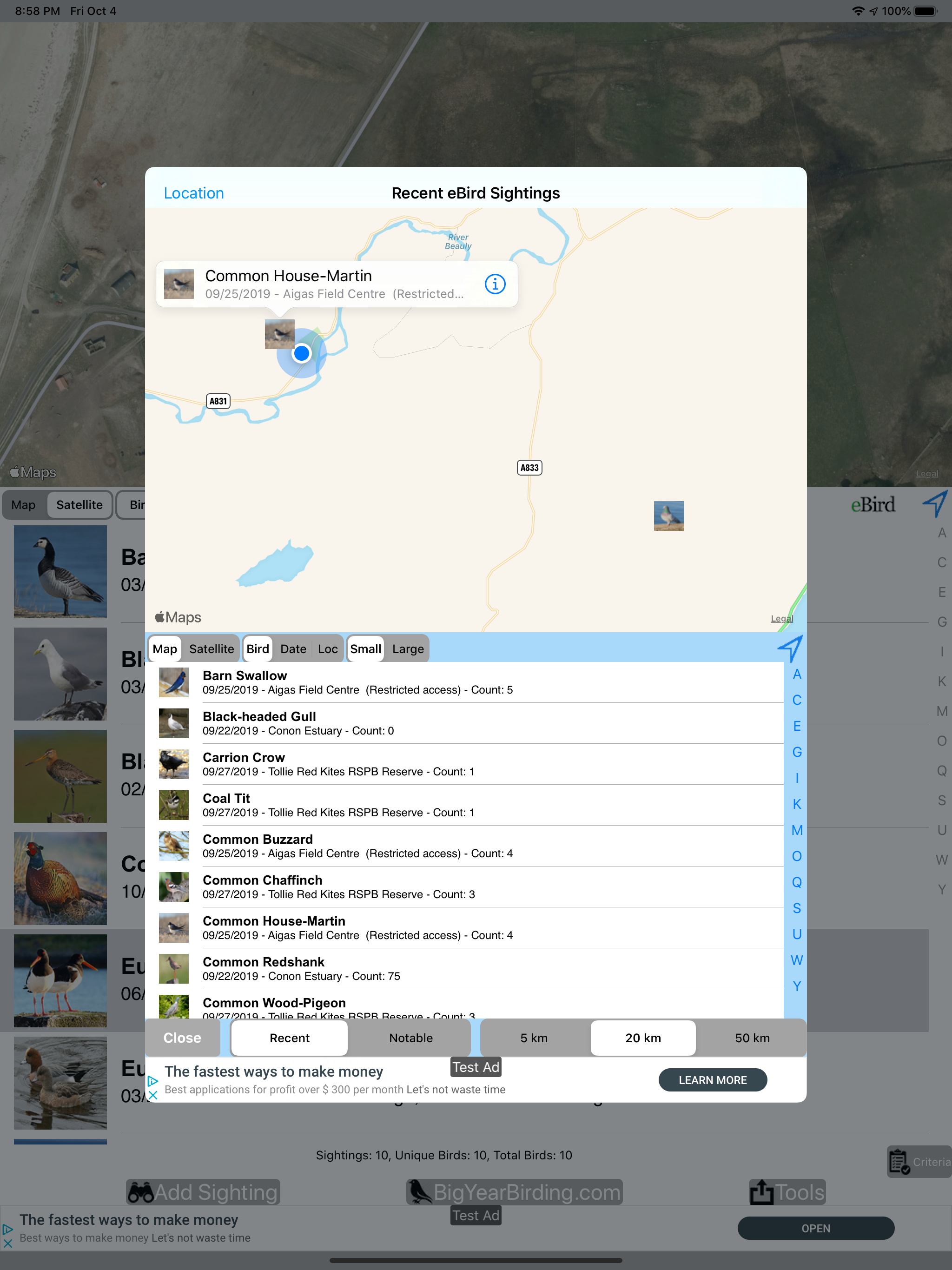Show Recent sightings tab
Image resolution: width=952 pixels, height=1270 pixels.
pyautogui.click(x=290, y=1038)
